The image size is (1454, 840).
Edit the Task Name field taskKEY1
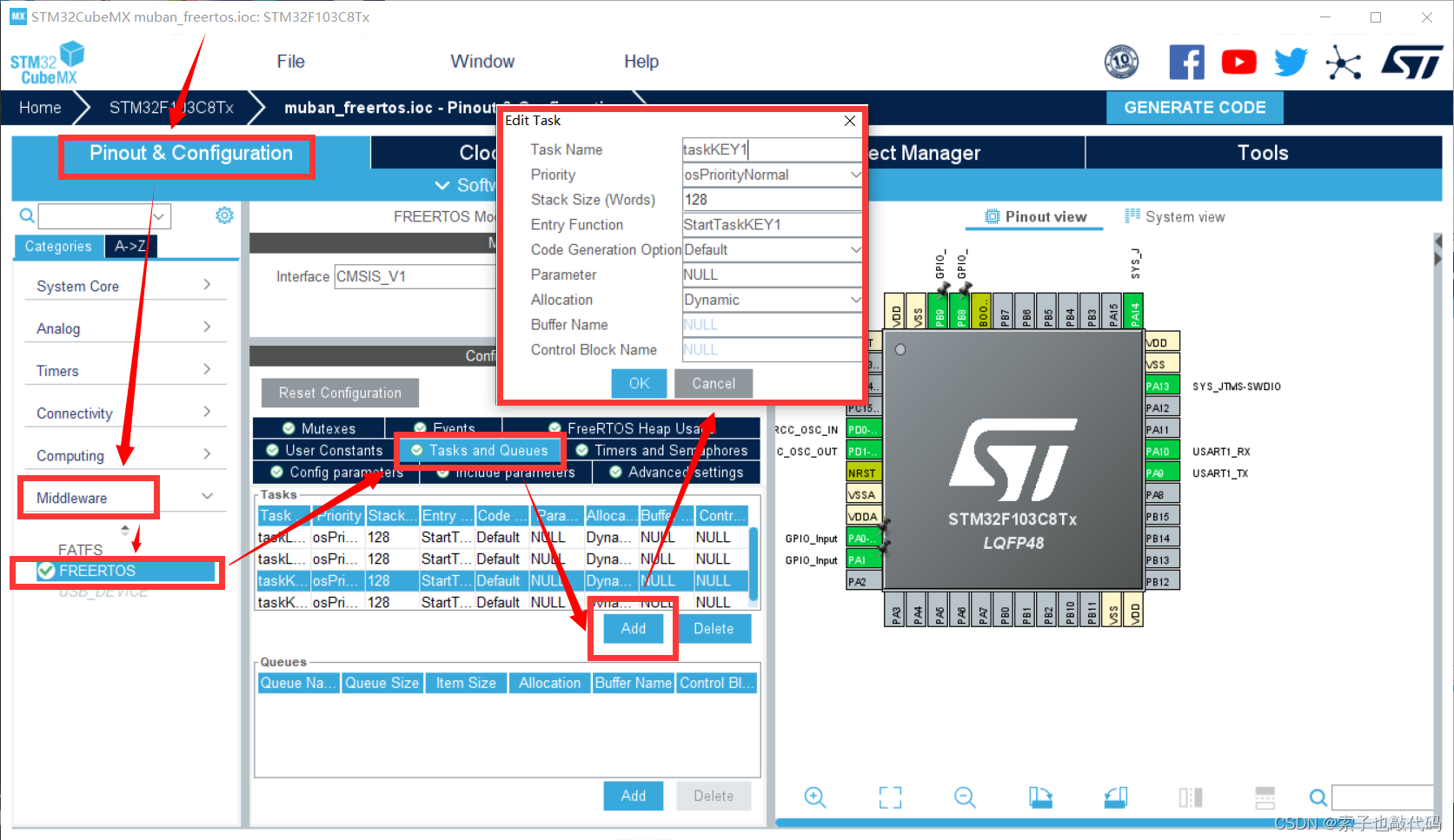tap(772, 149)
